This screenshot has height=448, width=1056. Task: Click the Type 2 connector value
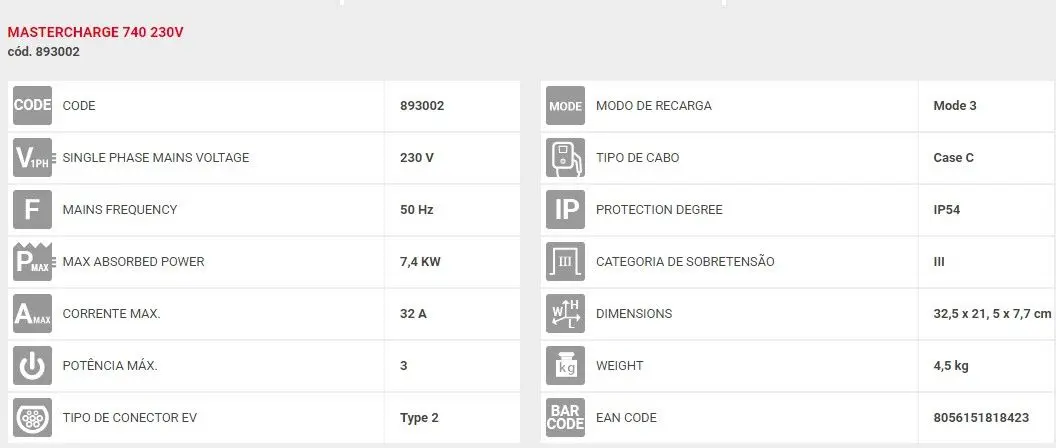419,418
